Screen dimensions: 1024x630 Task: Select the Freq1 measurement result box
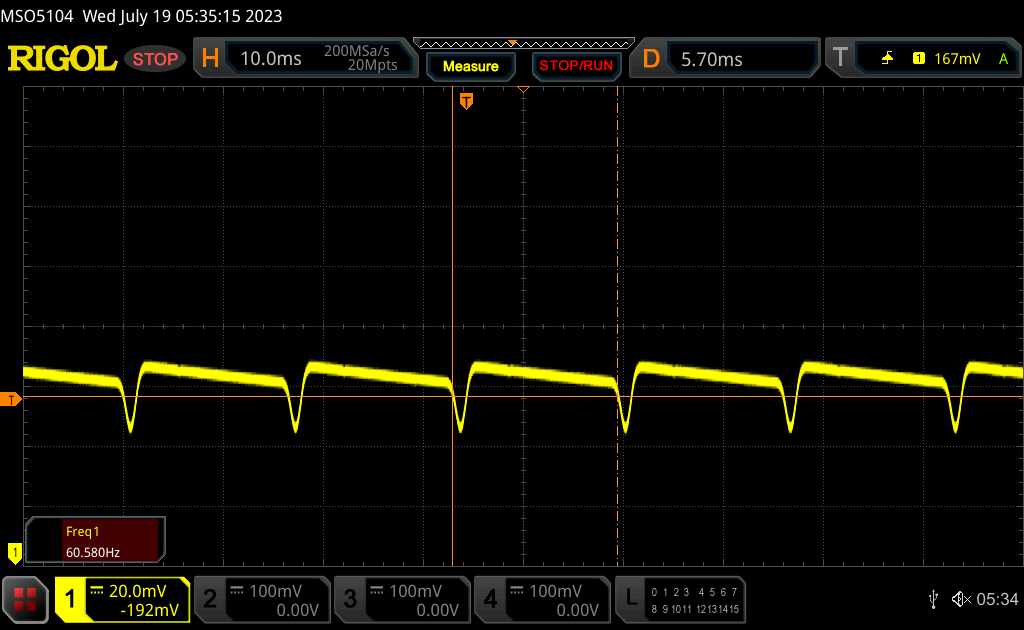(x=95, y=540)
